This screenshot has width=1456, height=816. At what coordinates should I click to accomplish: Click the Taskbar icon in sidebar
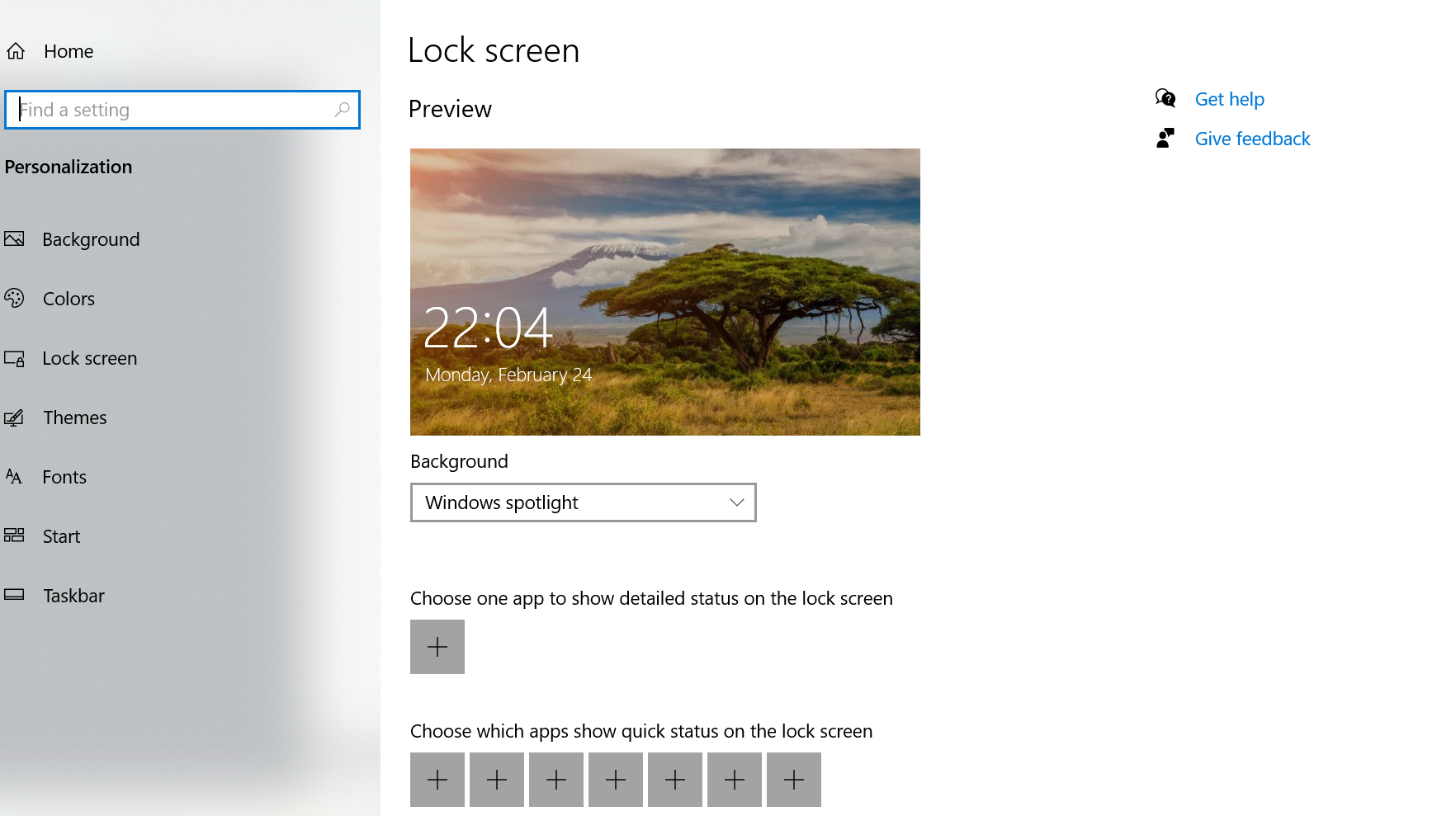(x=14, y=595)
